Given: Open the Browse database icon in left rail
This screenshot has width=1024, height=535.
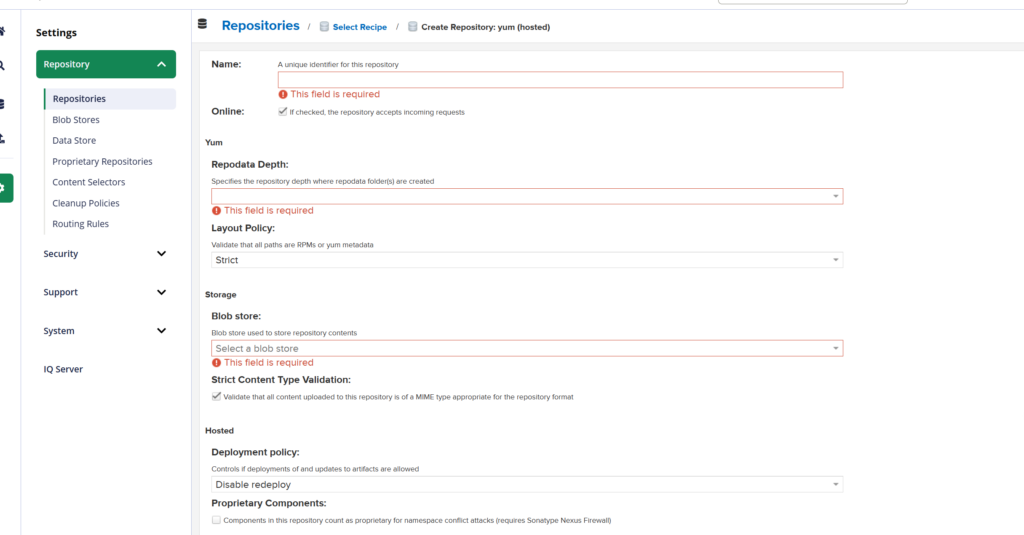Looking at the screenshot, I should [x=3, y=103].
